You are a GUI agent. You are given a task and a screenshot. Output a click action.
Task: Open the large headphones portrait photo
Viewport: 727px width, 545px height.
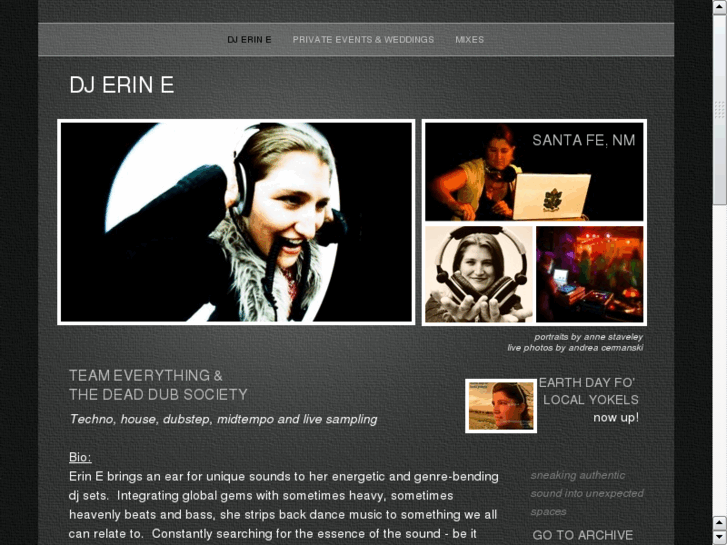236,222
